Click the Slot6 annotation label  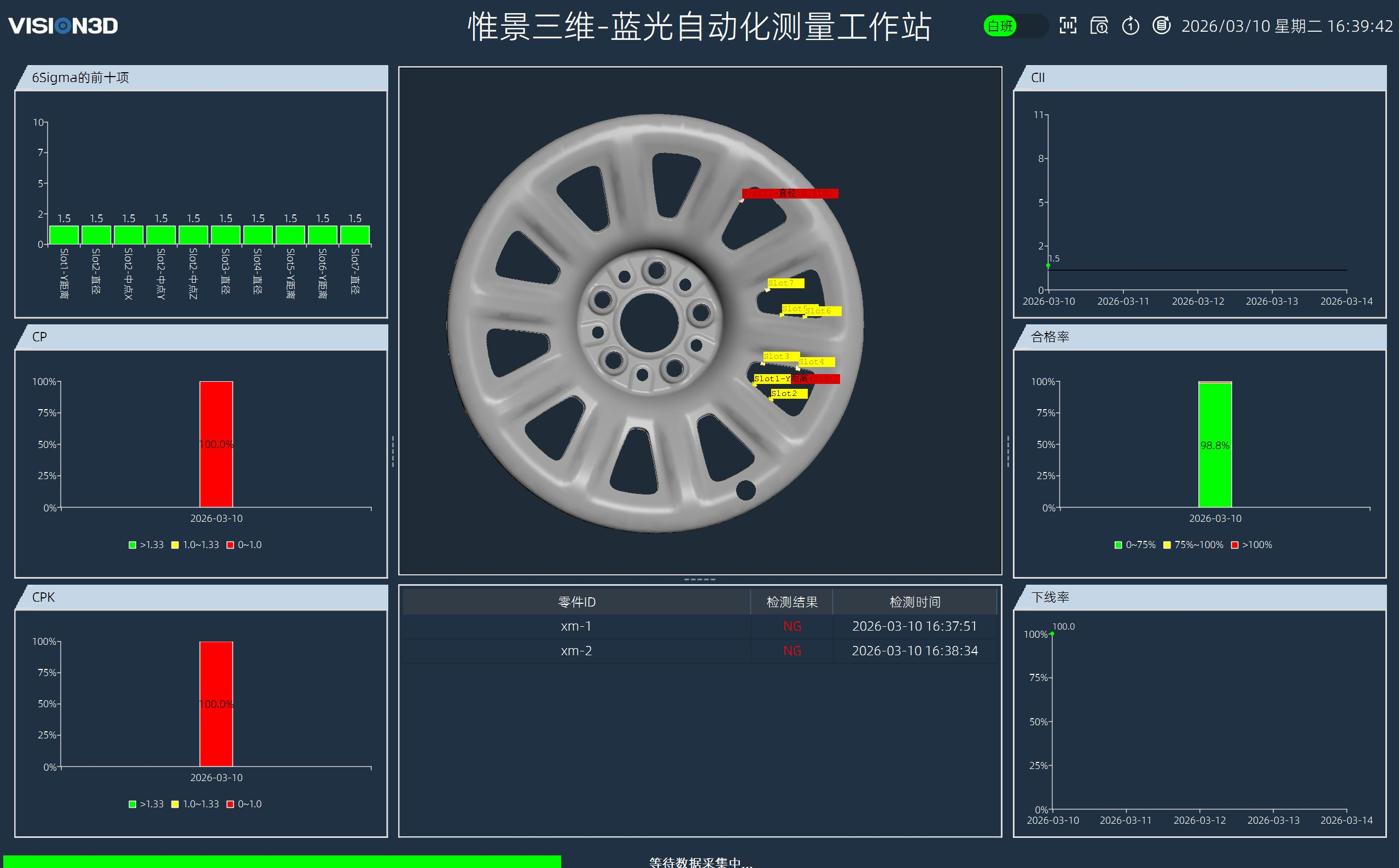coord(823,311)
